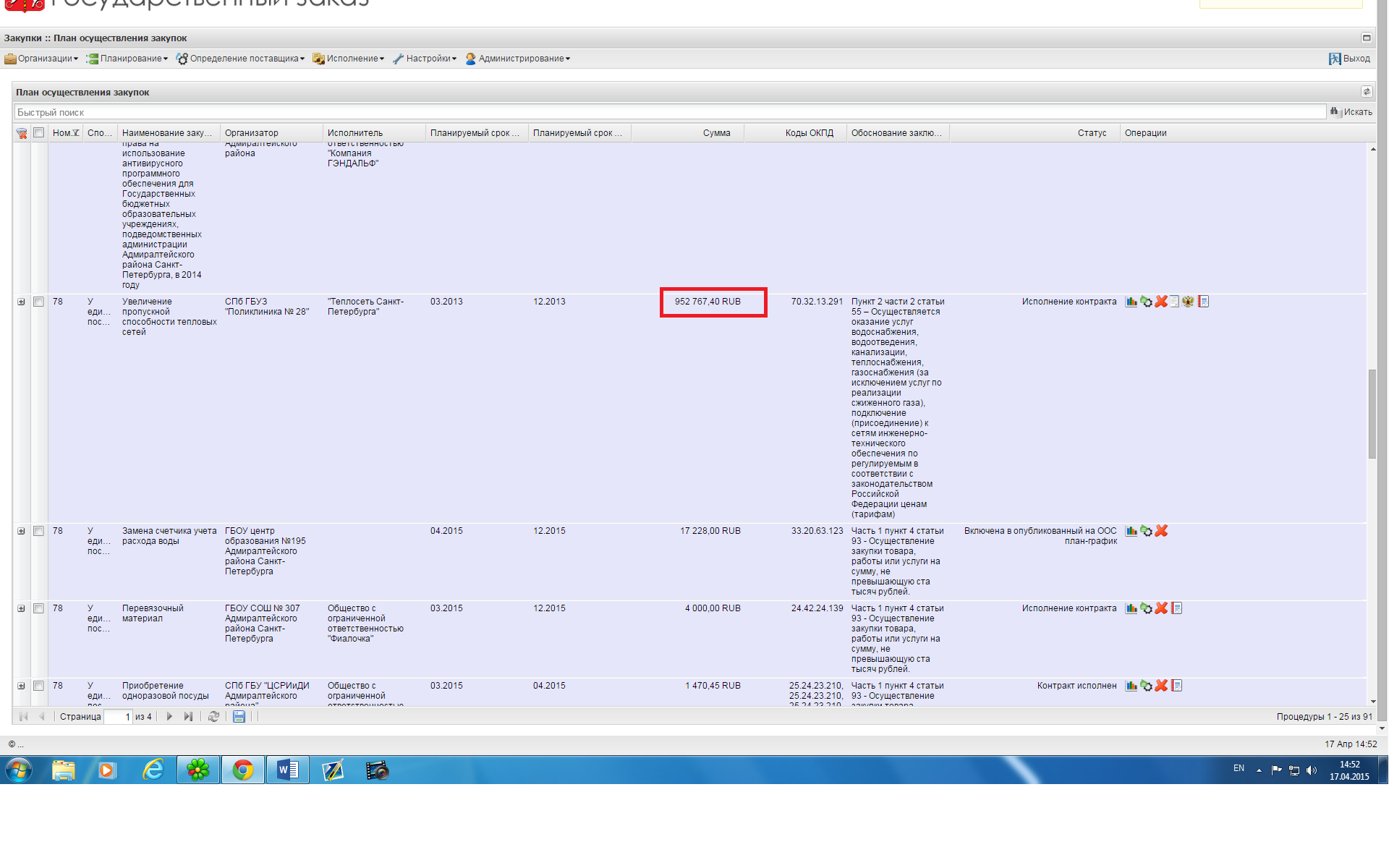The width and height of the screenshot is (1389, 868).
Task: Open the Исполнение dropdown menu
Action: tap(348, 59)
